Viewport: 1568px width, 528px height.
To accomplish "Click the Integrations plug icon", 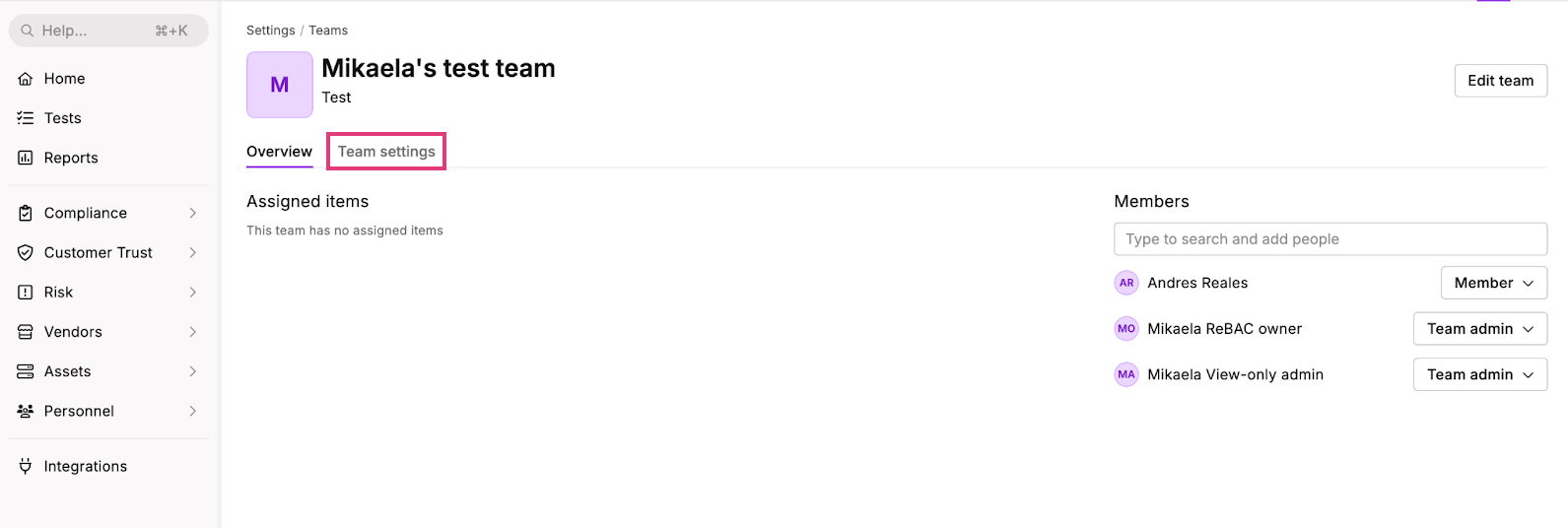I will 26,466.
